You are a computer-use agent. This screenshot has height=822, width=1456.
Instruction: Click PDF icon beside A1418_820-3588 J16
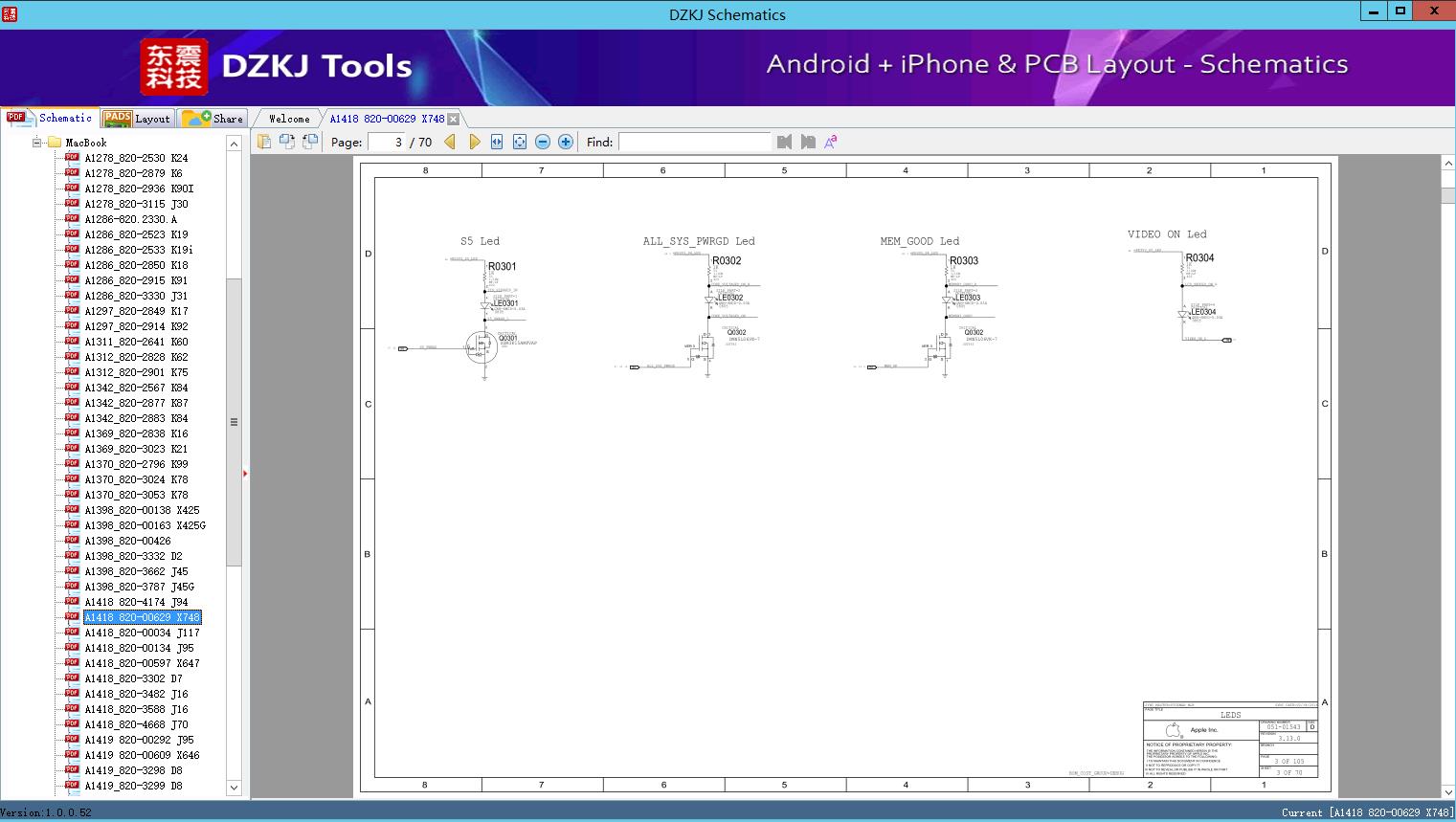(72, 708)
